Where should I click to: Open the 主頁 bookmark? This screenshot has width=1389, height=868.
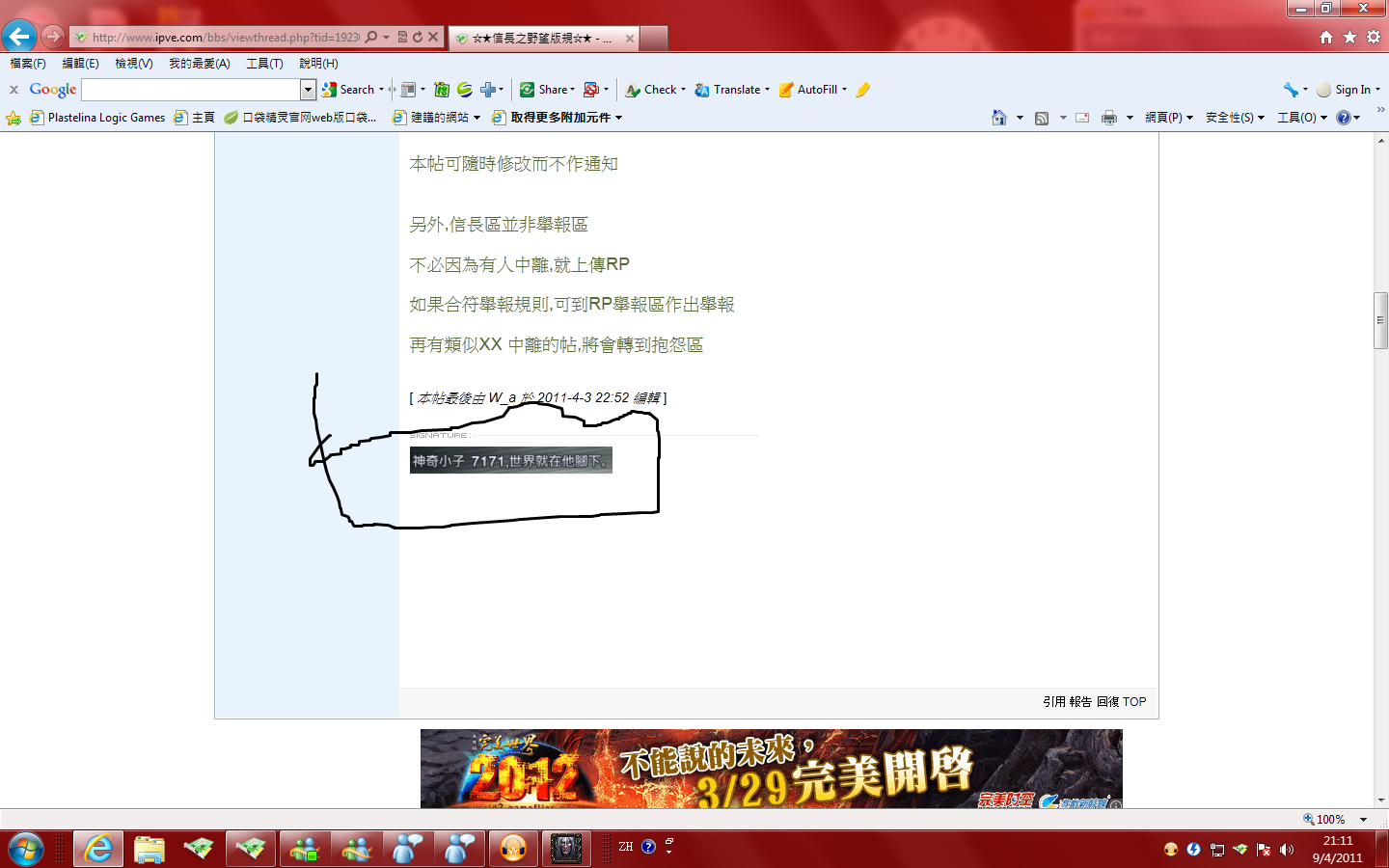point(194,118)
